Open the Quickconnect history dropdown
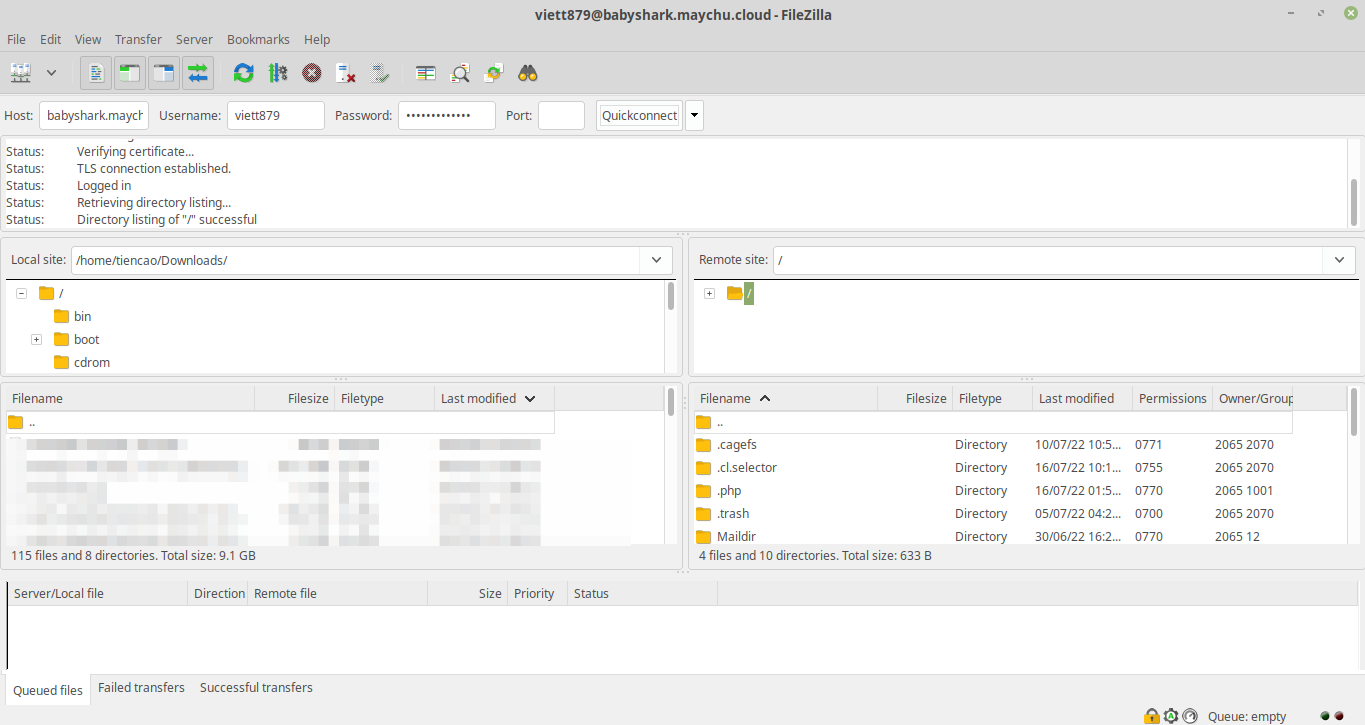This screenshot has height=725, width=1365. tap(694, 115)
